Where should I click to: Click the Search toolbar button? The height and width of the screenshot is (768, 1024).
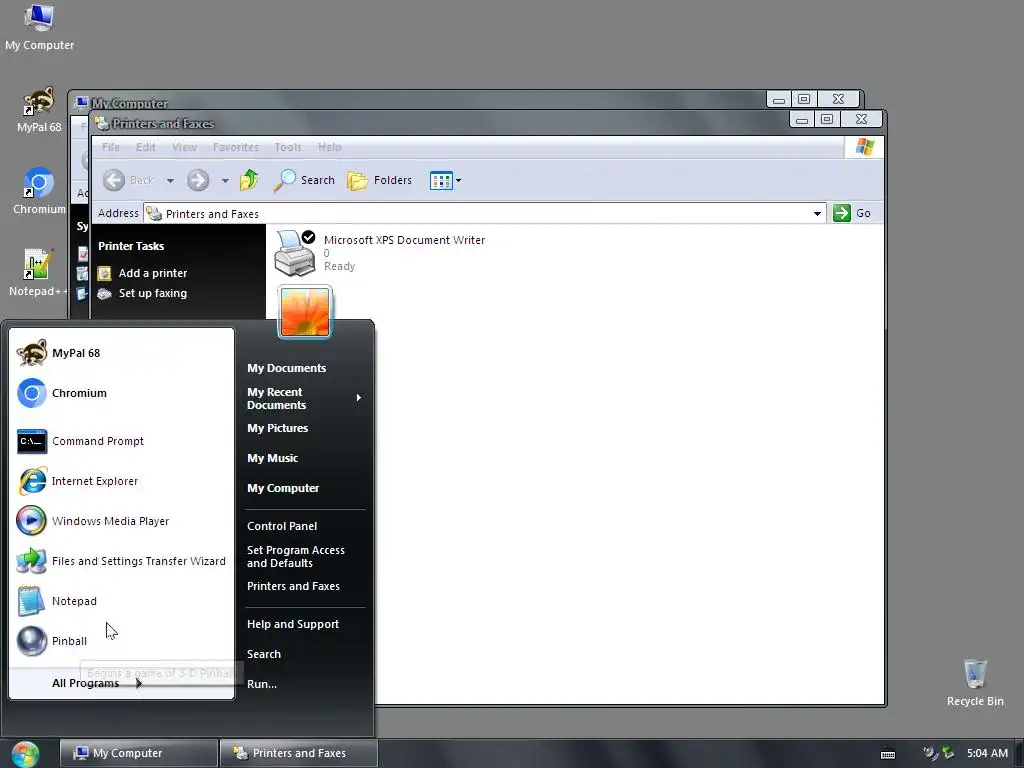[x=304, y=180]
